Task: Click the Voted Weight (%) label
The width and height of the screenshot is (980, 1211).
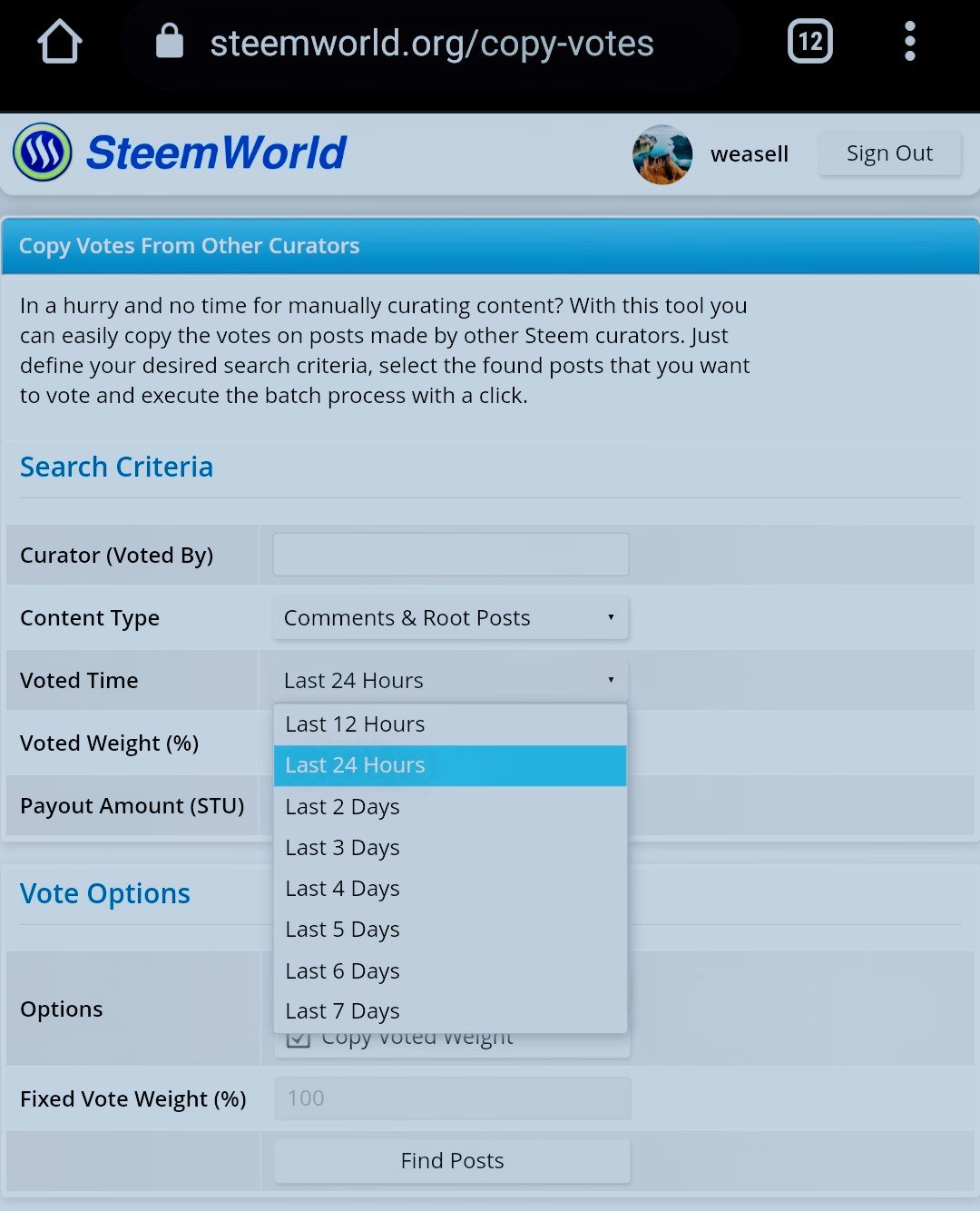Action: click(x=109, y=743)
